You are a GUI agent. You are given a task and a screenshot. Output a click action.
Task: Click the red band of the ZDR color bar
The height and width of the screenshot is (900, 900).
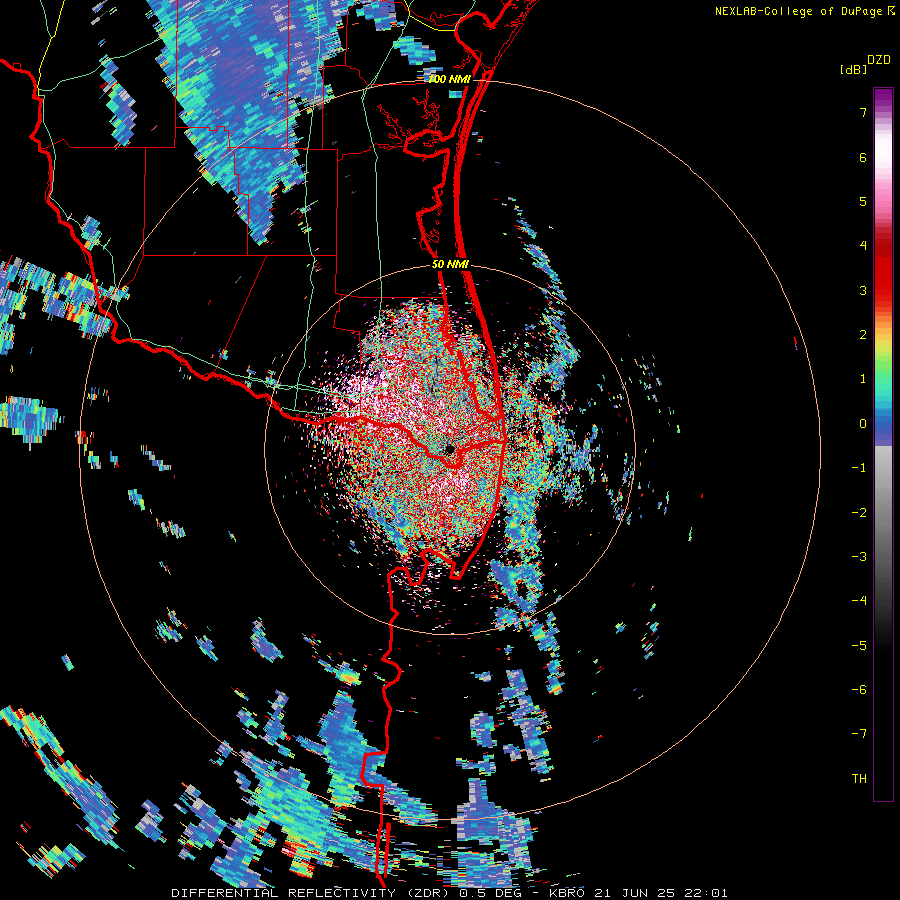tap(883, 276)
